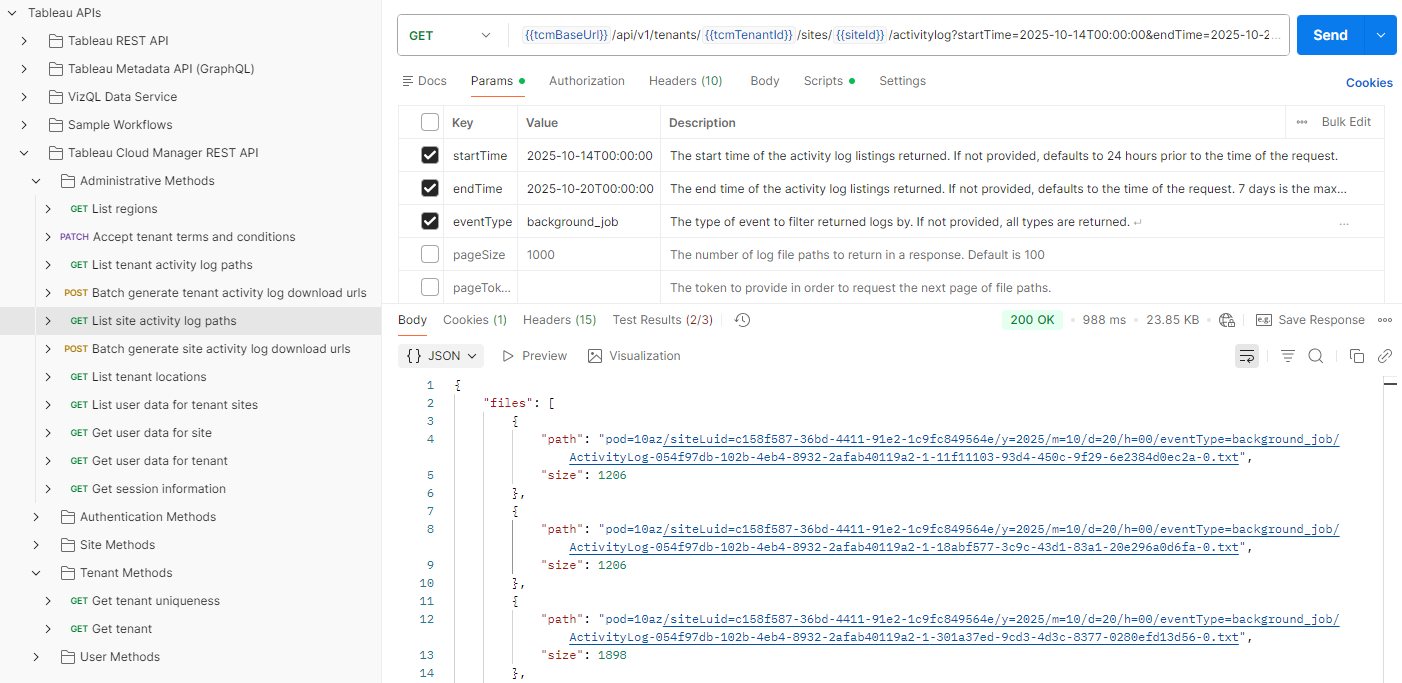The height and width of the screenshot is (683, 1402).
Task: Open the Cookies link on the right
Action: point(1369,82)
